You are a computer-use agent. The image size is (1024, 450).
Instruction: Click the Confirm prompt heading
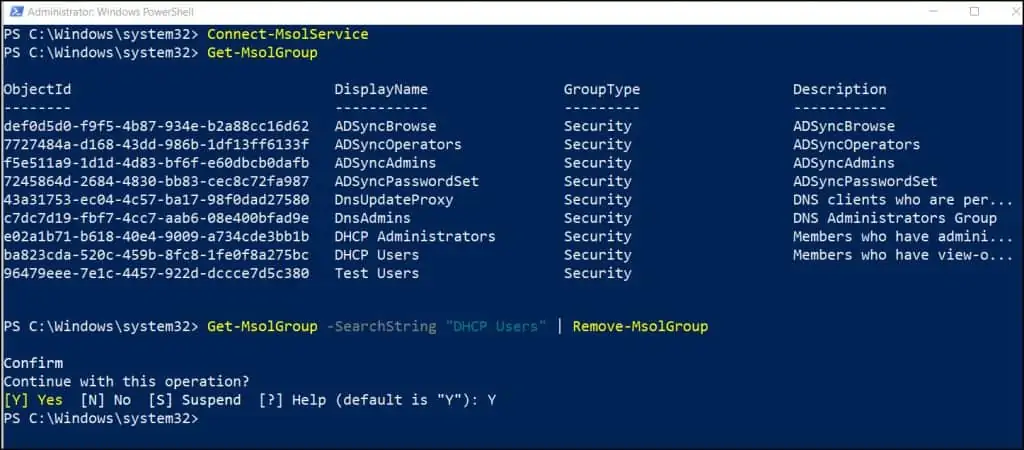point(33,363)
